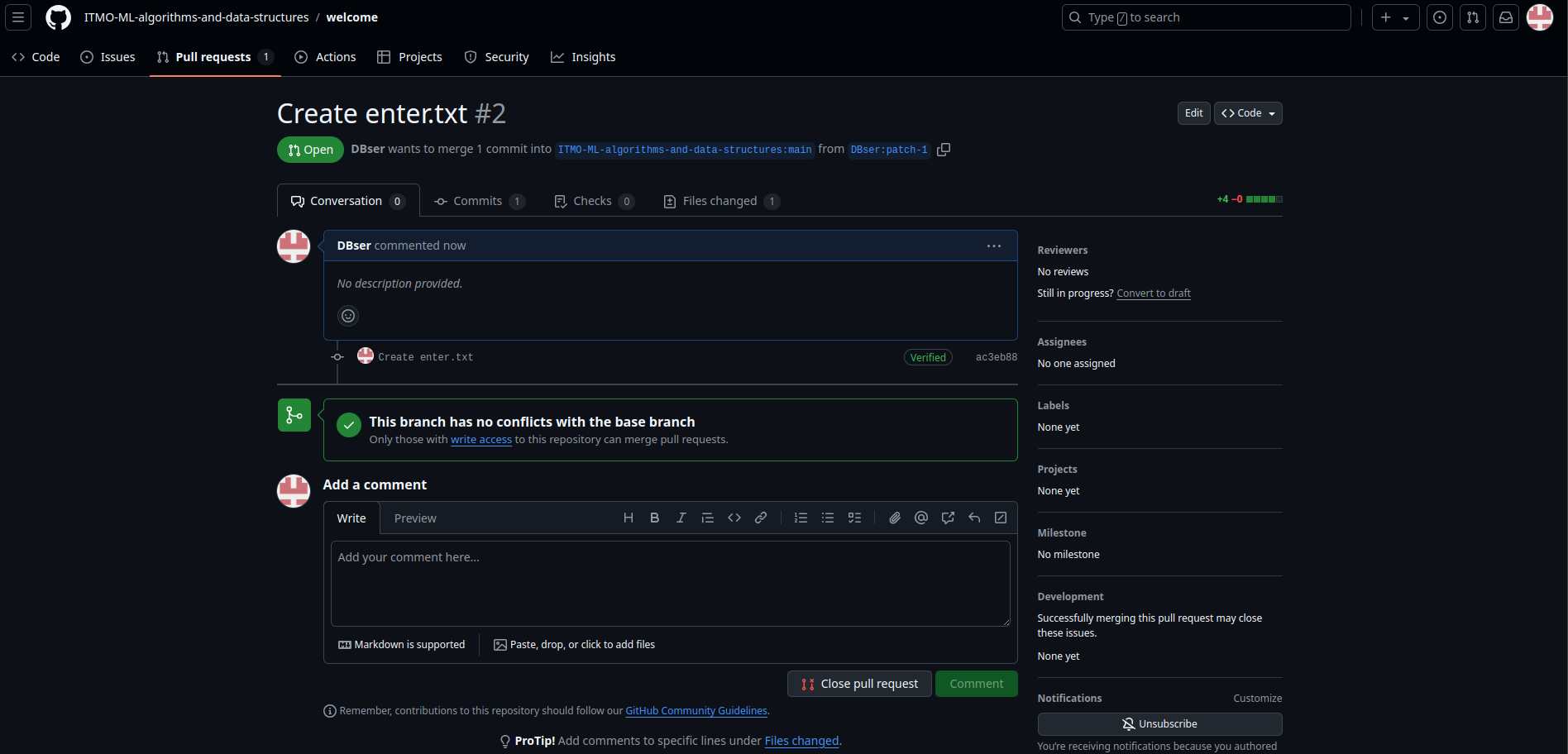The image size is (1568, 754).
Task: Insert an unordered bullet list
Action: click(x=828, y=518)
